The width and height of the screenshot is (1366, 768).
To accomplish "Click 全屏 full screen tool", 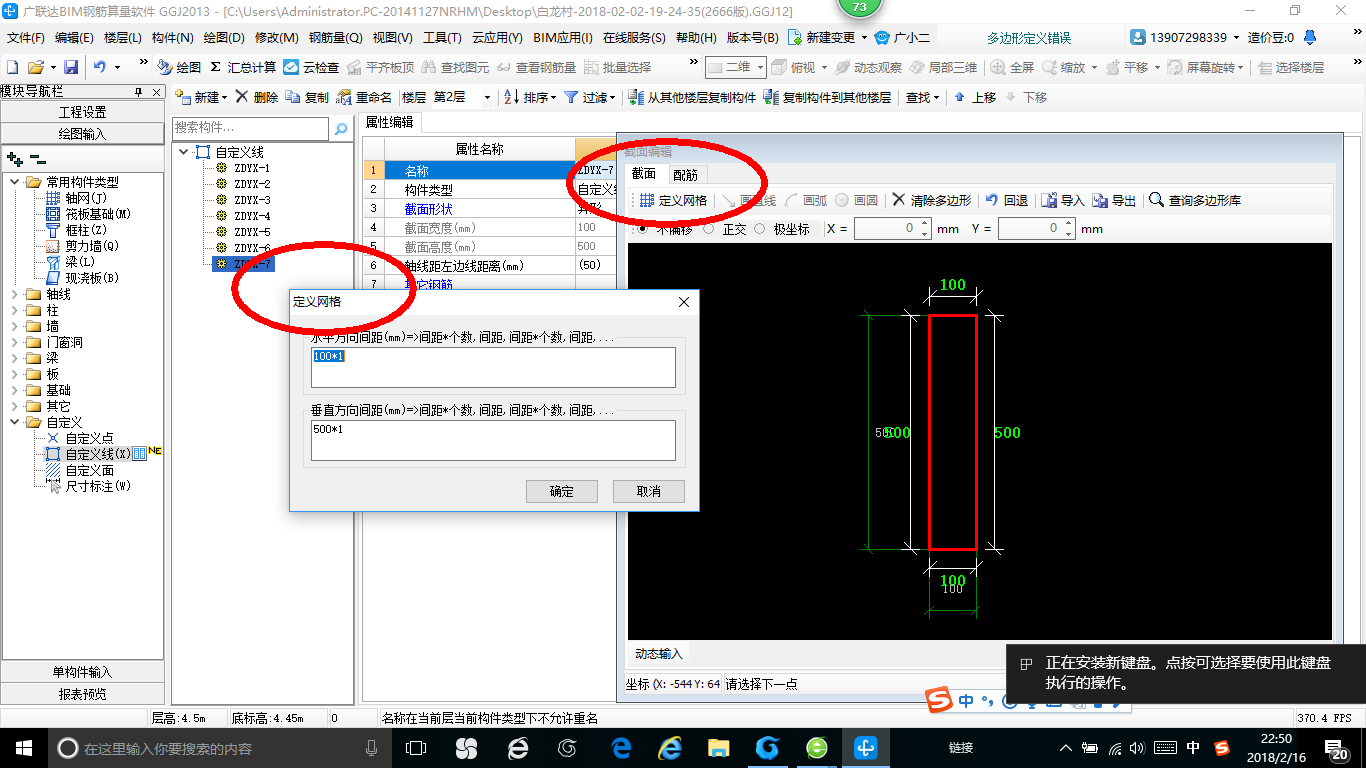I will [1012, 67].
